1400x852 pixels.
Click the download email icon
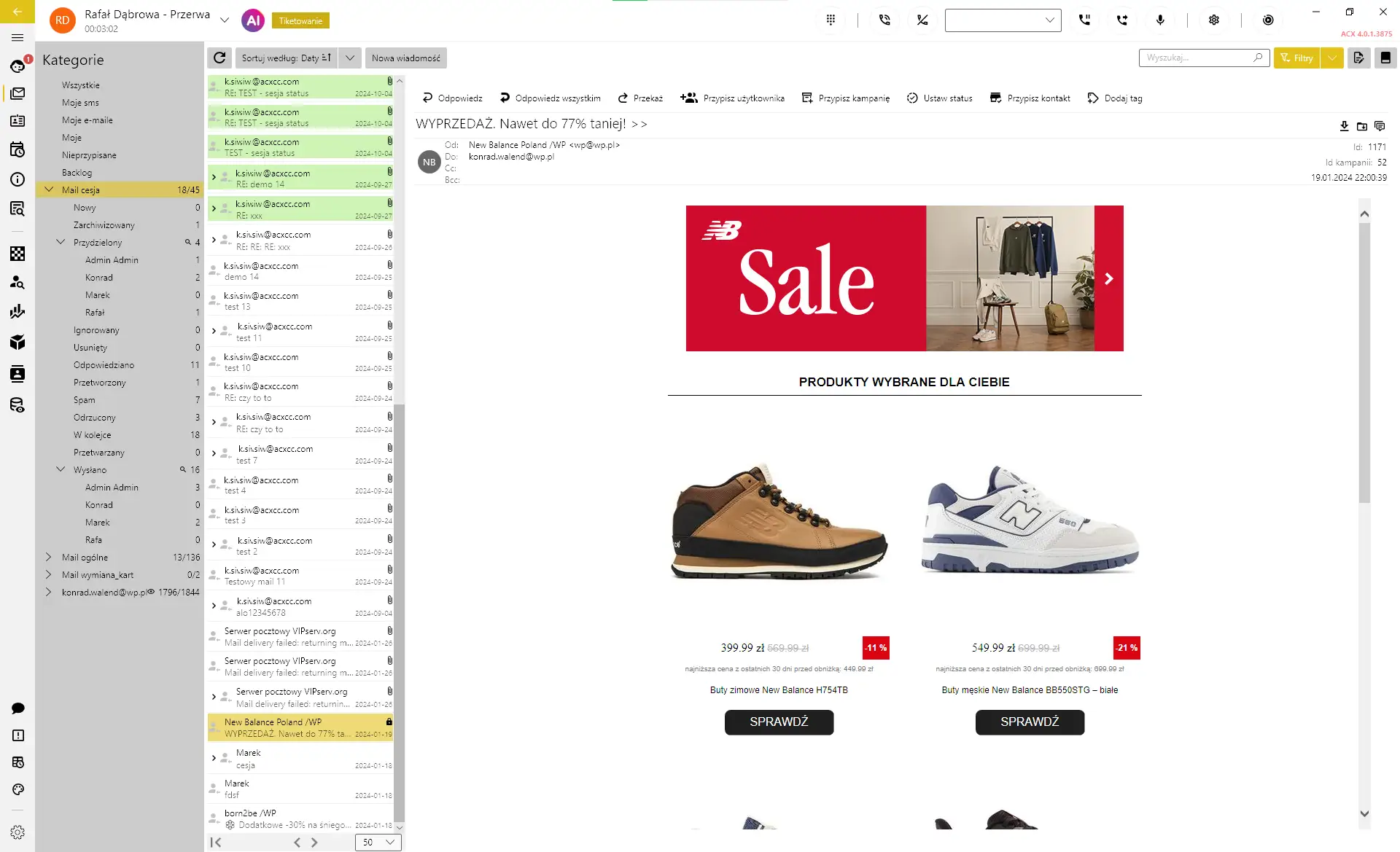click(1344, 126)
